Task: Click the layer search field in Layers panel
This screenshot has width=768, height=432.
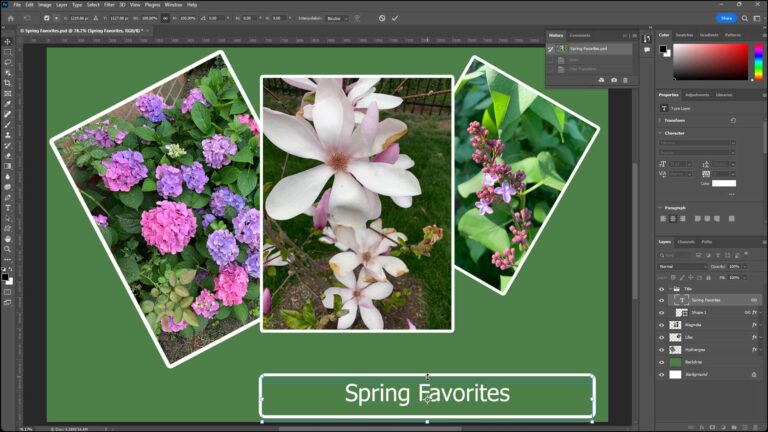Action: tap(675, 255)
